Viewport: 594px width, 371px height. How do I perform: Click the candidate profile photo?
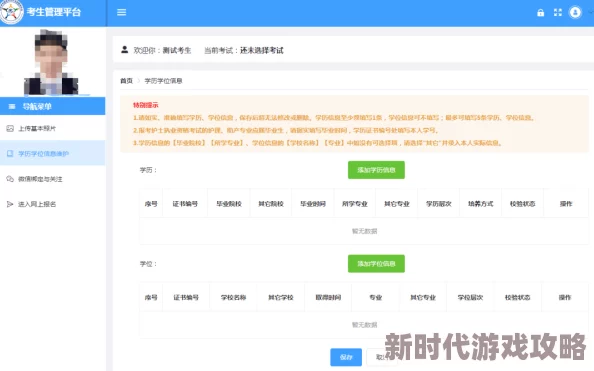coord(51,62)
